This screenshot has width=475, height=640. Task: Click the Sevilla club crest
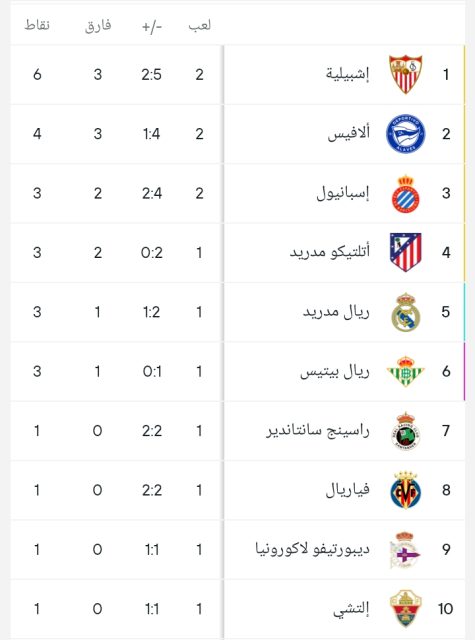pyautogui.click(x=406, y=74)
